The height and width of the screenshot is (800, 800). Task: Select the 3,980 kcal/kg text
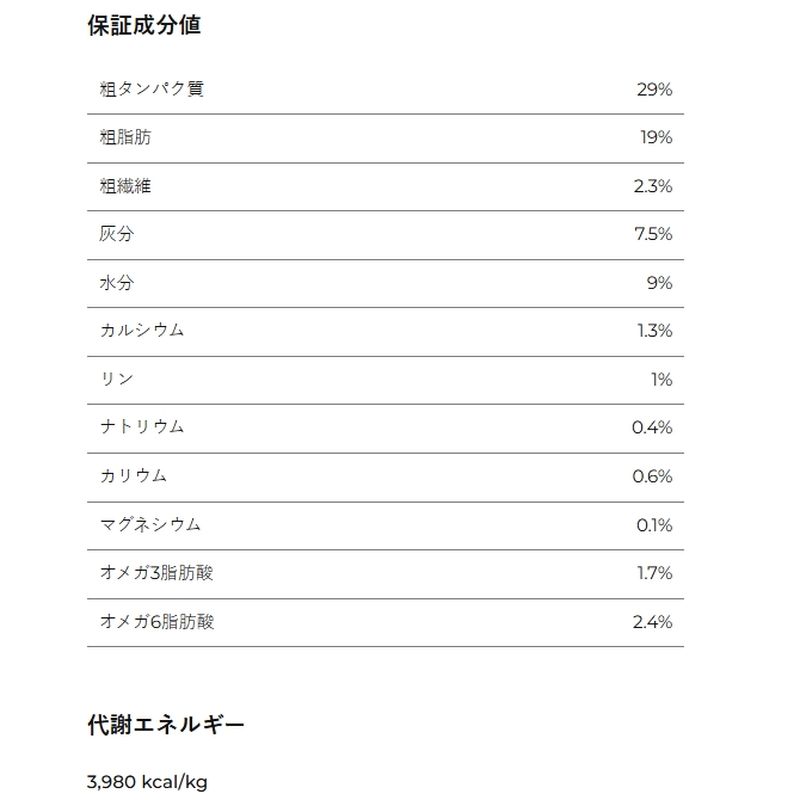click(147, 782)
